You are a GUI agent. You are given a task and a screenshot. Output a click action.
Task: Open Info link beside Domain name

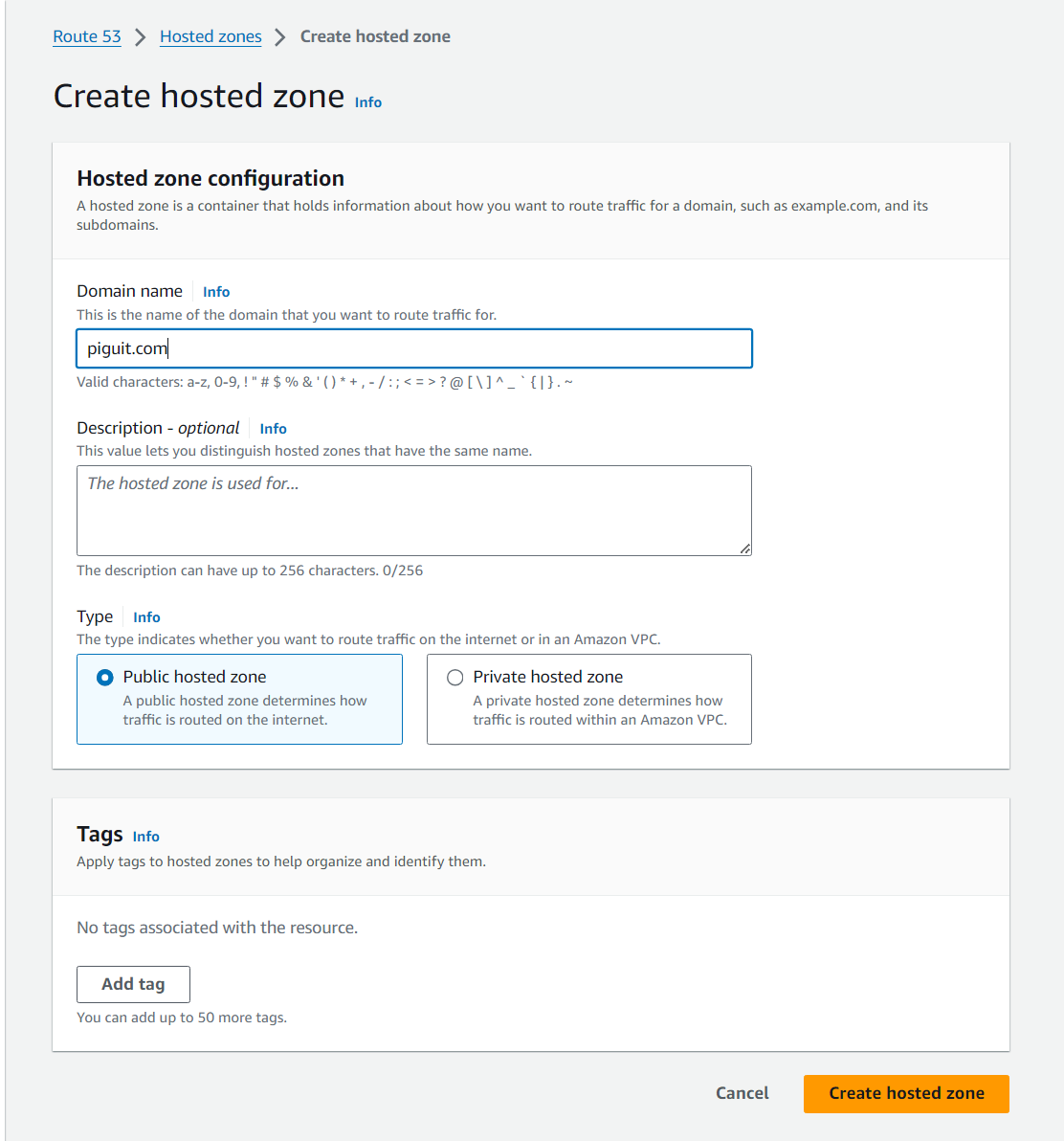coord(216,292)
